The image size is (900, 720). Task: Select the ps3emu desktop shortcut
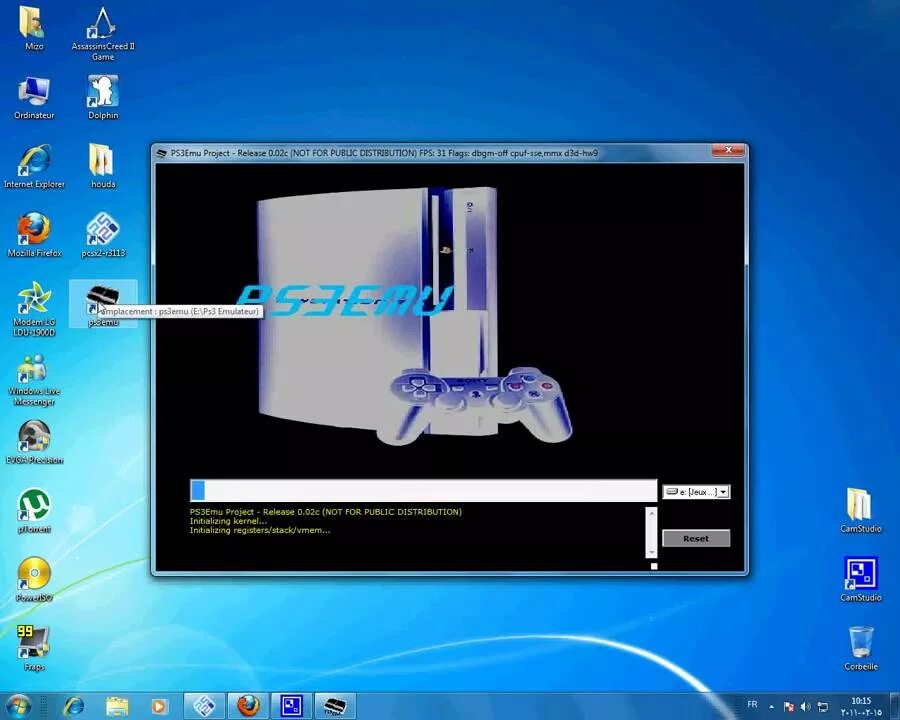coord(103,304)
